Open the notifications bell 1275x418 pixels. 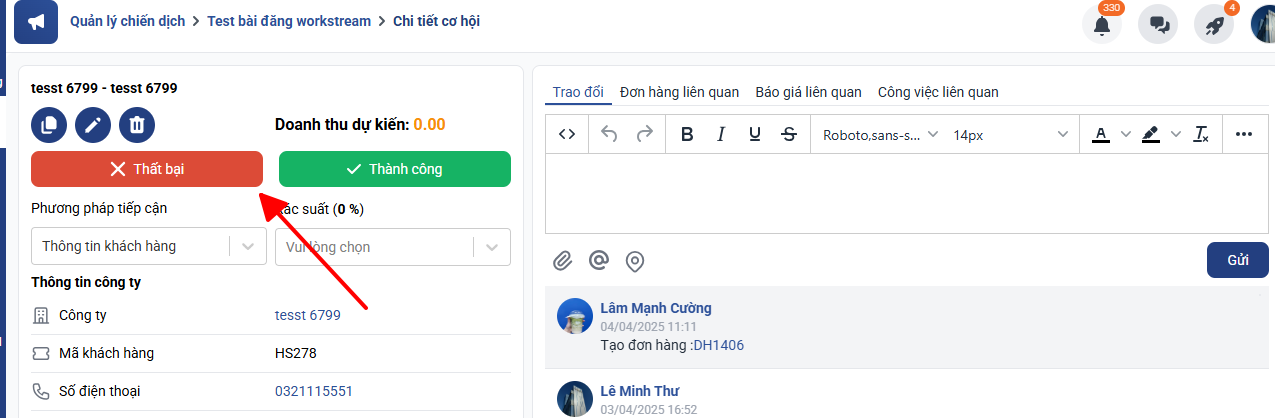pos(1102,25)
